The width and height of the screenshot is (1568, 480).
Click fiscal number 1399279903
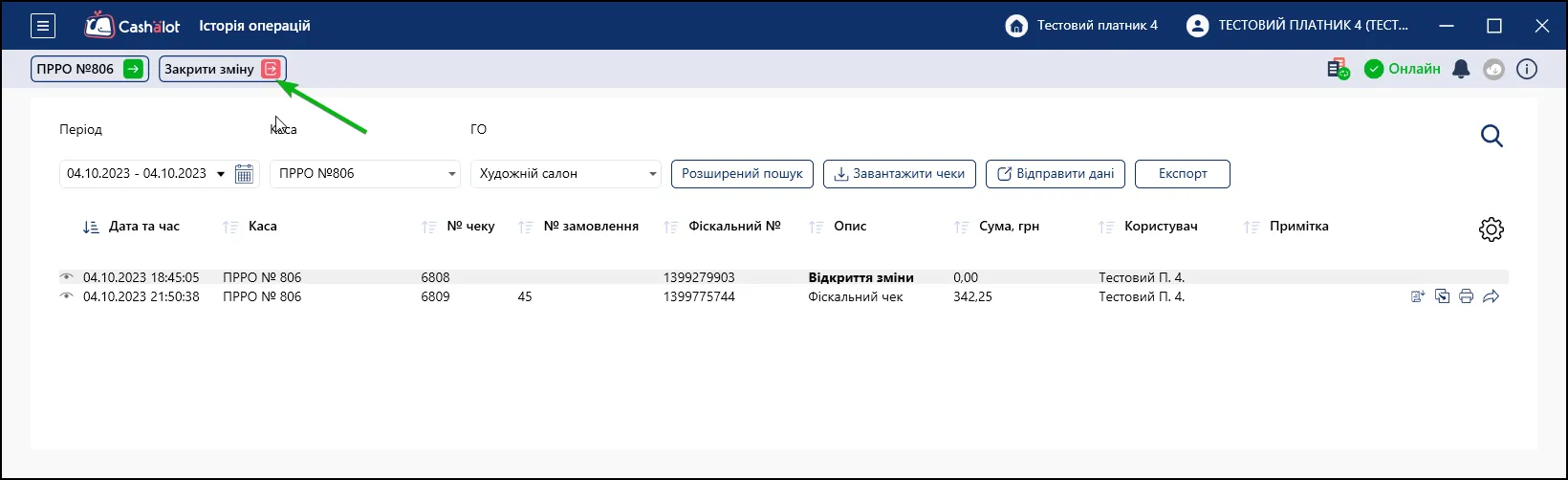pyautogui.click(x=699, y=277)
